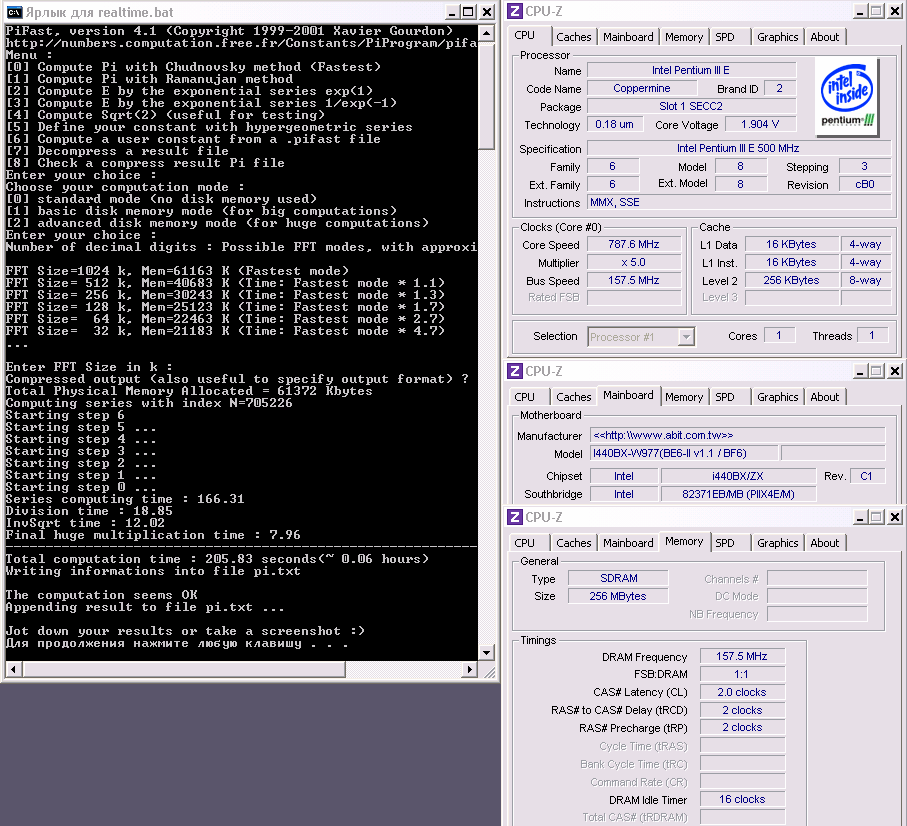The height and width of the screenshot is (826, 907).
Task: Click the command prompt icon in realtime.bat title bar
Action: click(14, 12)
